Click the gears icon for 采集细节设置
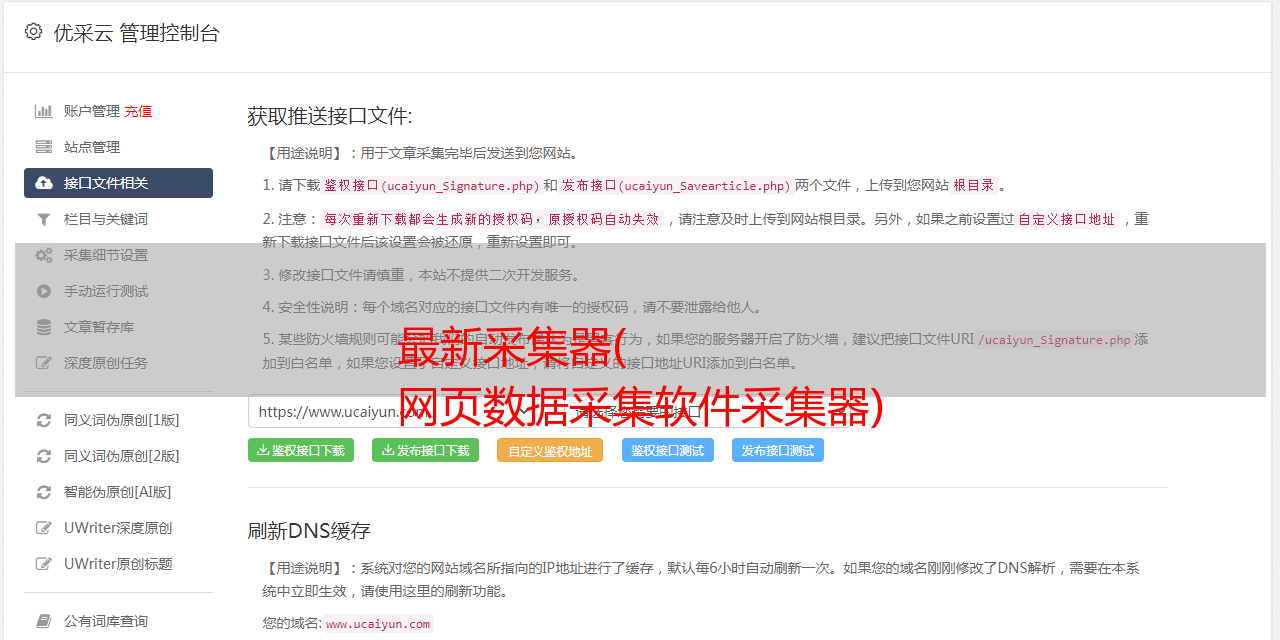 (x=44, y=255)
